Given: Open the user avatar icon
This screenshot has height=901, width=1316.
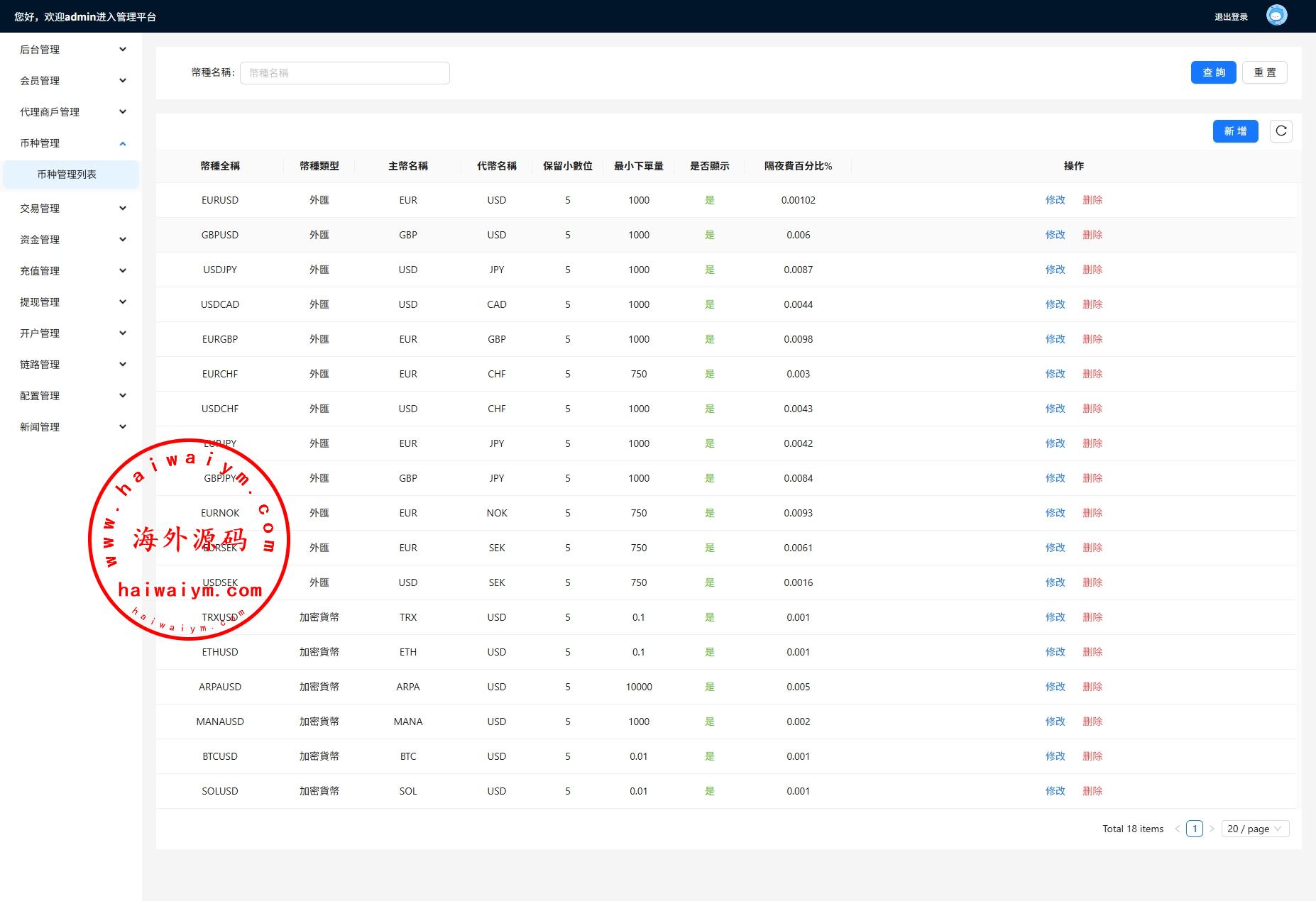Looking at the screenshot, I should [1276, 16].
